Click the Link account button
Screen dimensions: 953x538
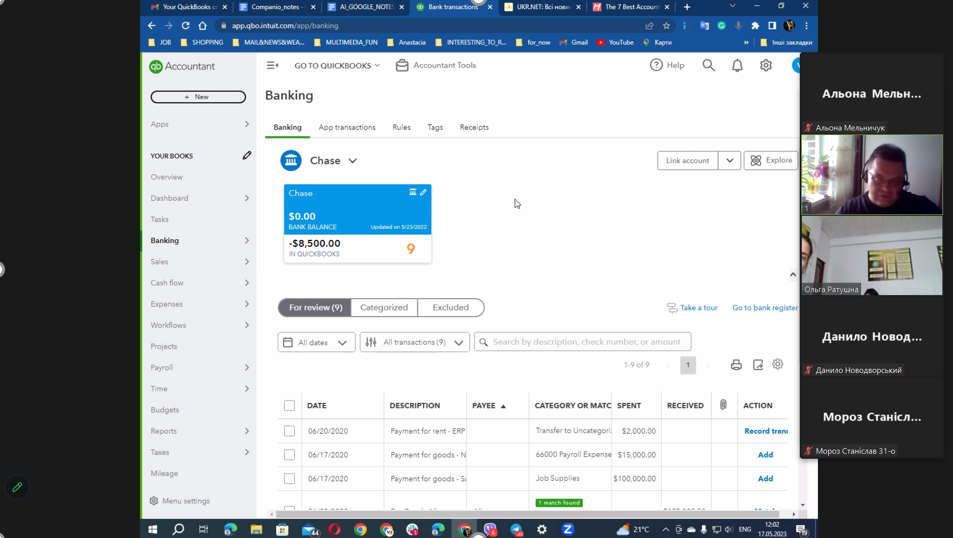tap(687, 160)
